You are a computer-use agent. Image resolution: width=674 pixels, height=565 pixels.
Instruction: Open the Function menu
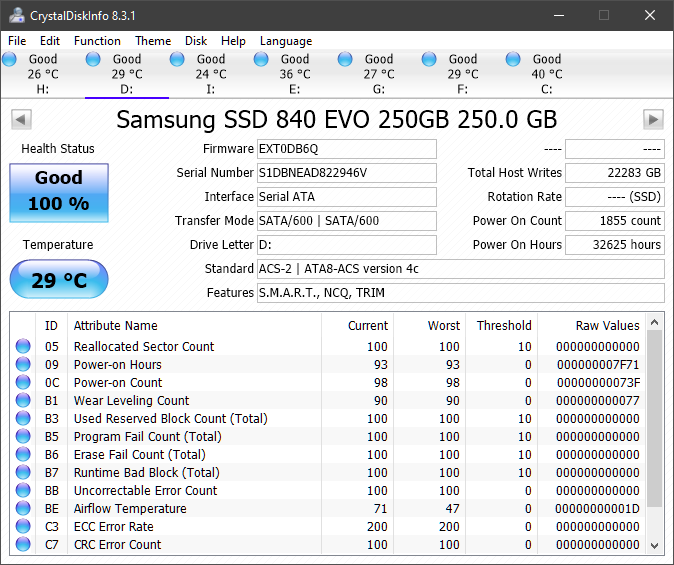tap(97, 41)
